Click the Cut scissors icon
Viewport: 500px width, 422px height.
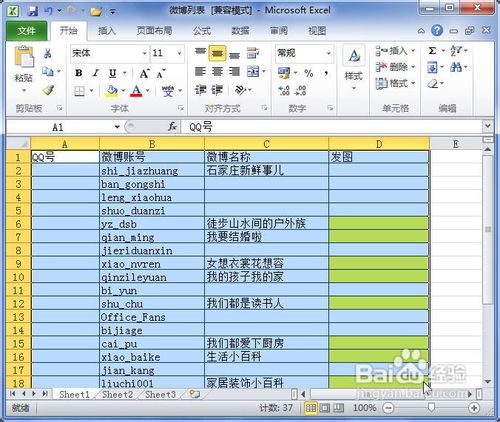click(x=48, y=53)
